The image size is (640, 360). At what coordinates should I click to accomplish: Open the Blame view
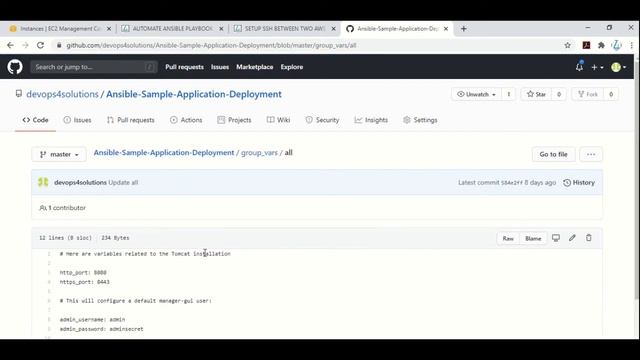pyautogui.click(x=533, y=238)
